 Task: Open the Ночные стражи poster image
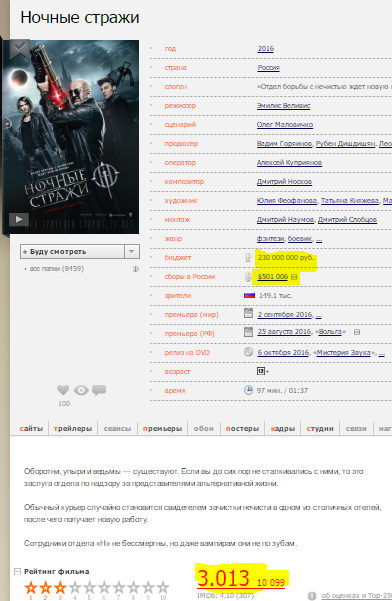(71, 136)
